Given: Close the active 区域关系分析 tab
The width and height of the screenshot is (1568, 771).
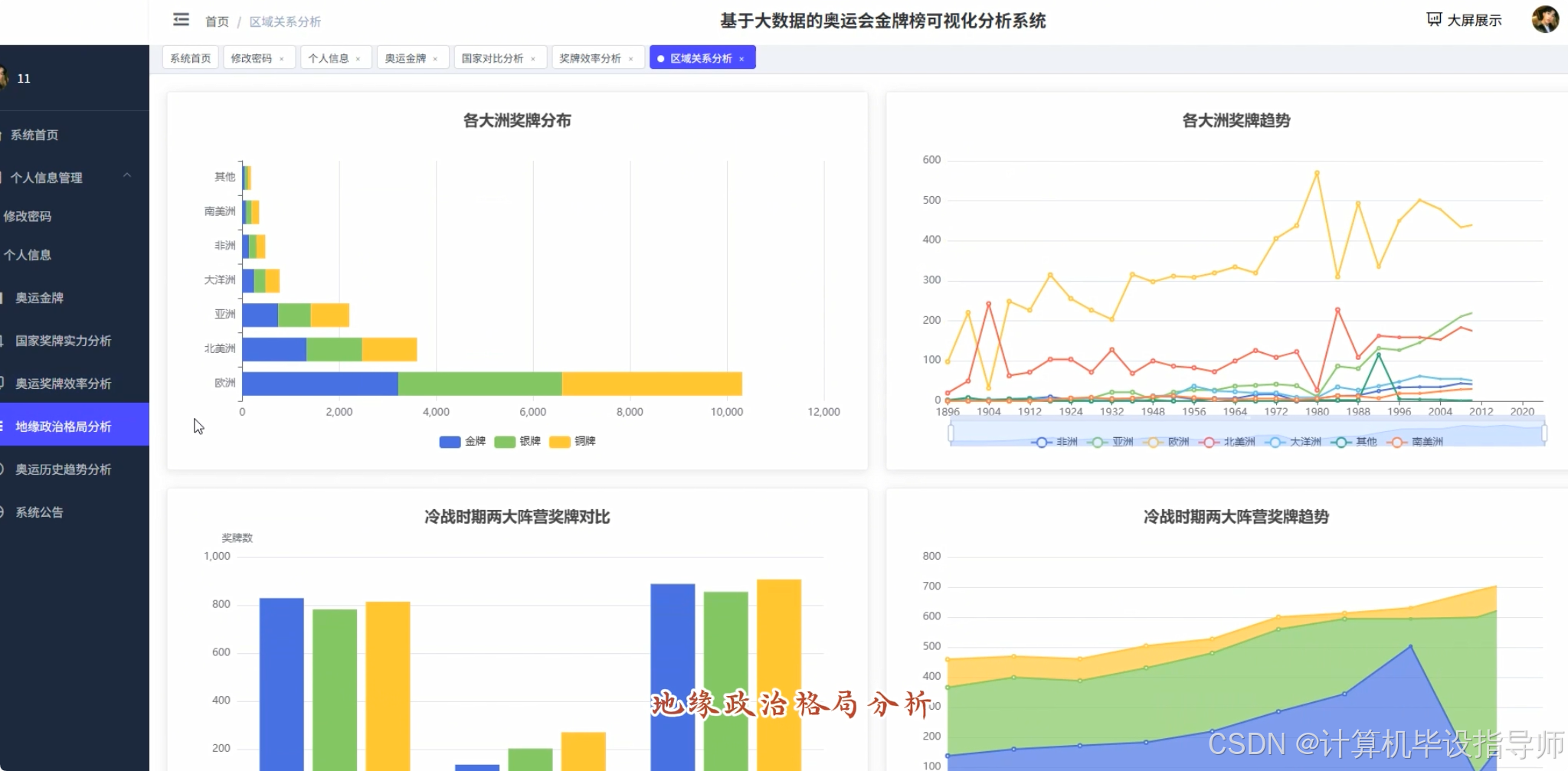Looking at the screenshot, I should [x=741, y=59].
